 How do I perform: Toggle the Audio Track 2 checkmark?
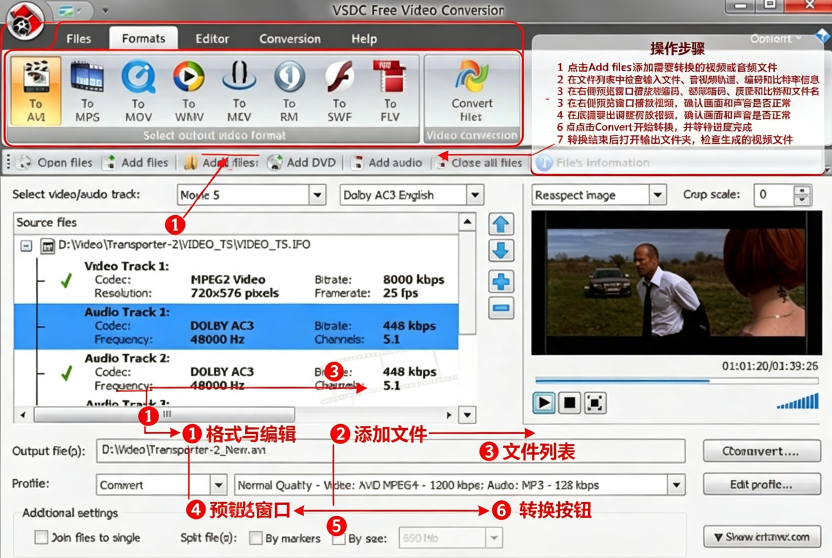66,373
